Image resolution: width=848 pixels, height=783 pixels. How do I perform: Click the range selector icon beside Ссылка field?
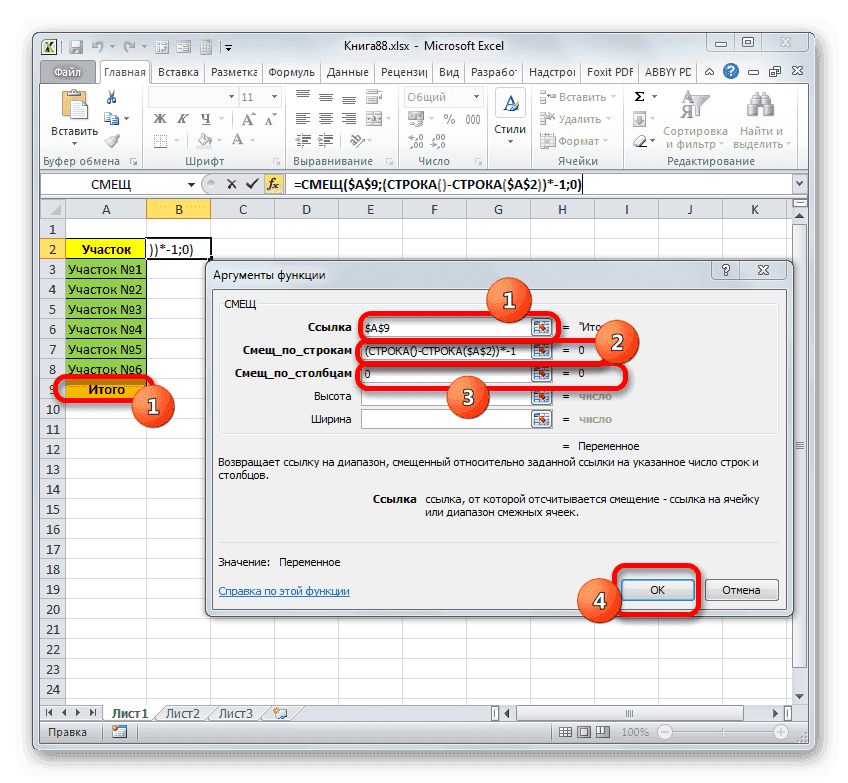coord(542,326)
